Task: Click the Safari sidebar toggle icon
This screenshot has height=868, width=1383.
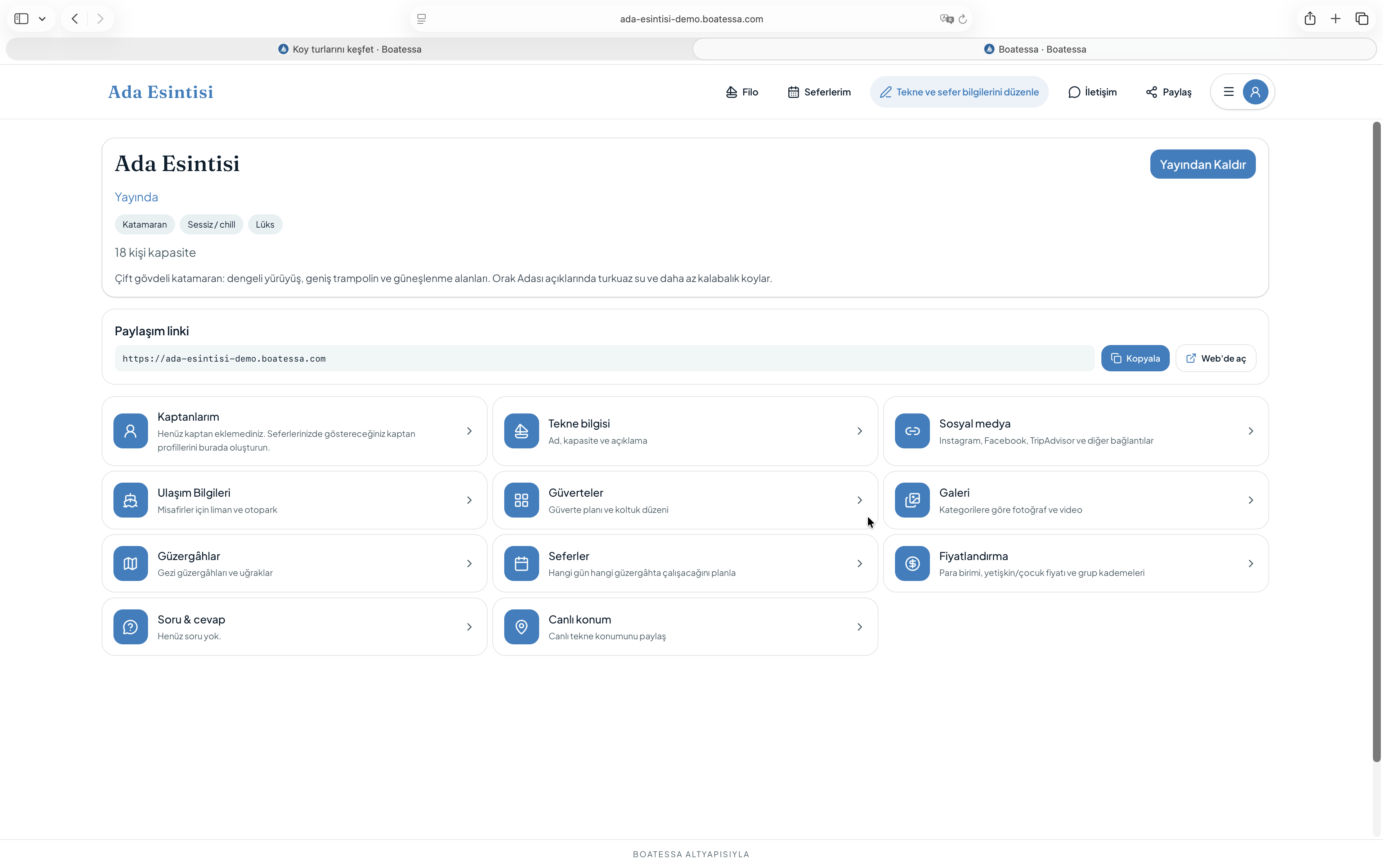Action: click(x=21, y=19)
